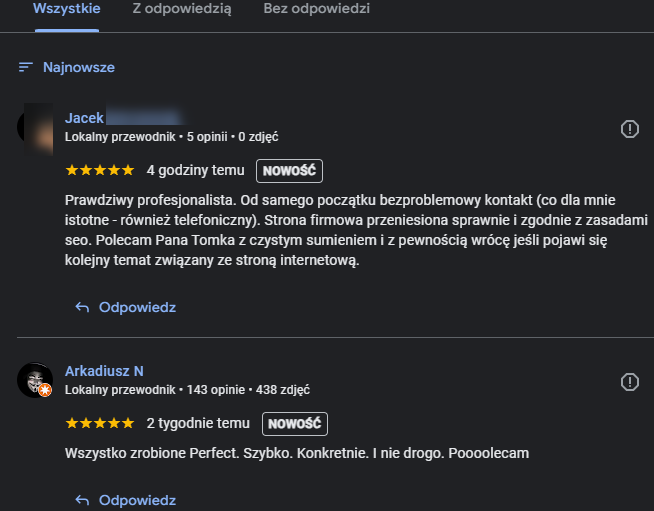Click the star rating on Arkadiusz N's review

point(100,423)
